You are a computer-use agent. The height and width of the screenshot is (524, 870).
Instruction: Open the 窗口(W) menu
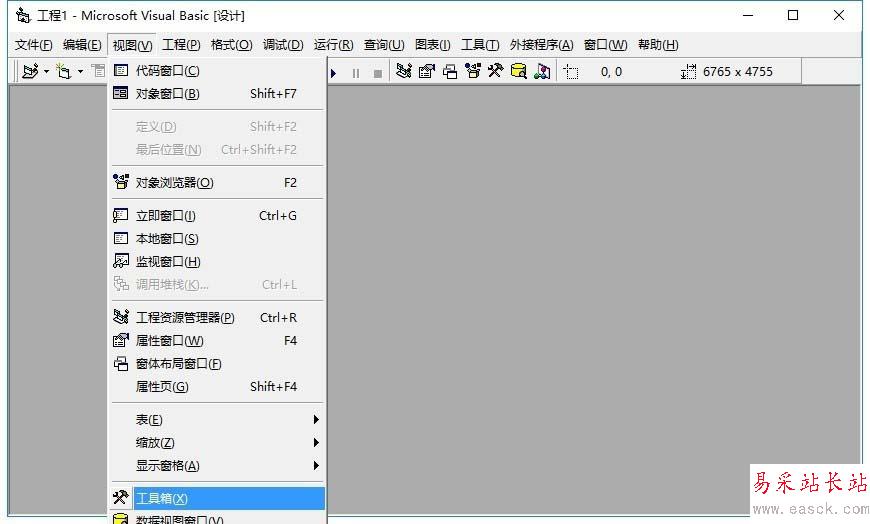pyautogui.click(x=605, y=45)
